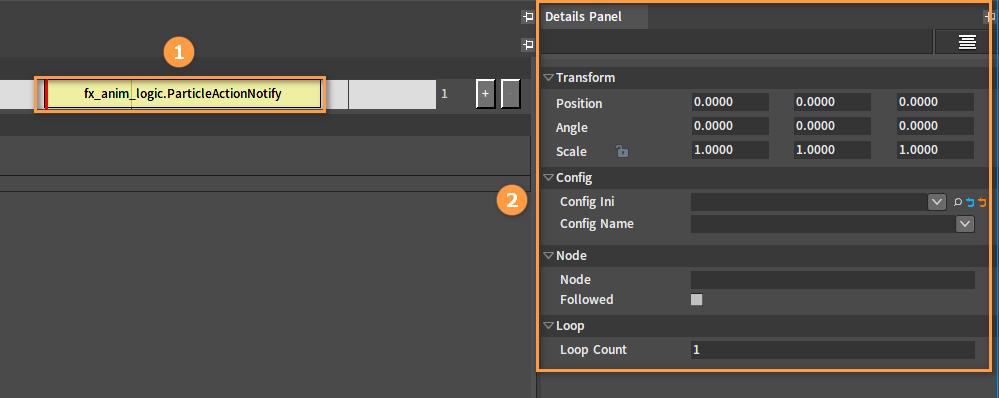Open the Config Ini dropdown

[x=937, y=203]
